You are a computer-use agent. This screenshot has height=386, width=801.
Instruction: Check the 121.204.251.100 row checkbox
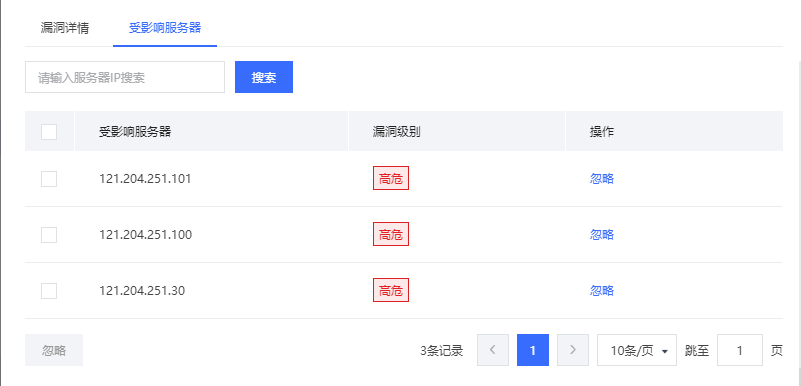[49, 235]
